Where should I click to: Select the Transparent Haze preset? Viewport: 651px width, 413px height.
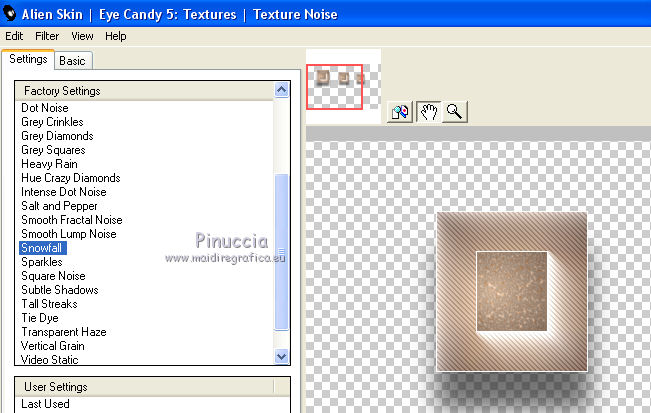tap(64, 332)
